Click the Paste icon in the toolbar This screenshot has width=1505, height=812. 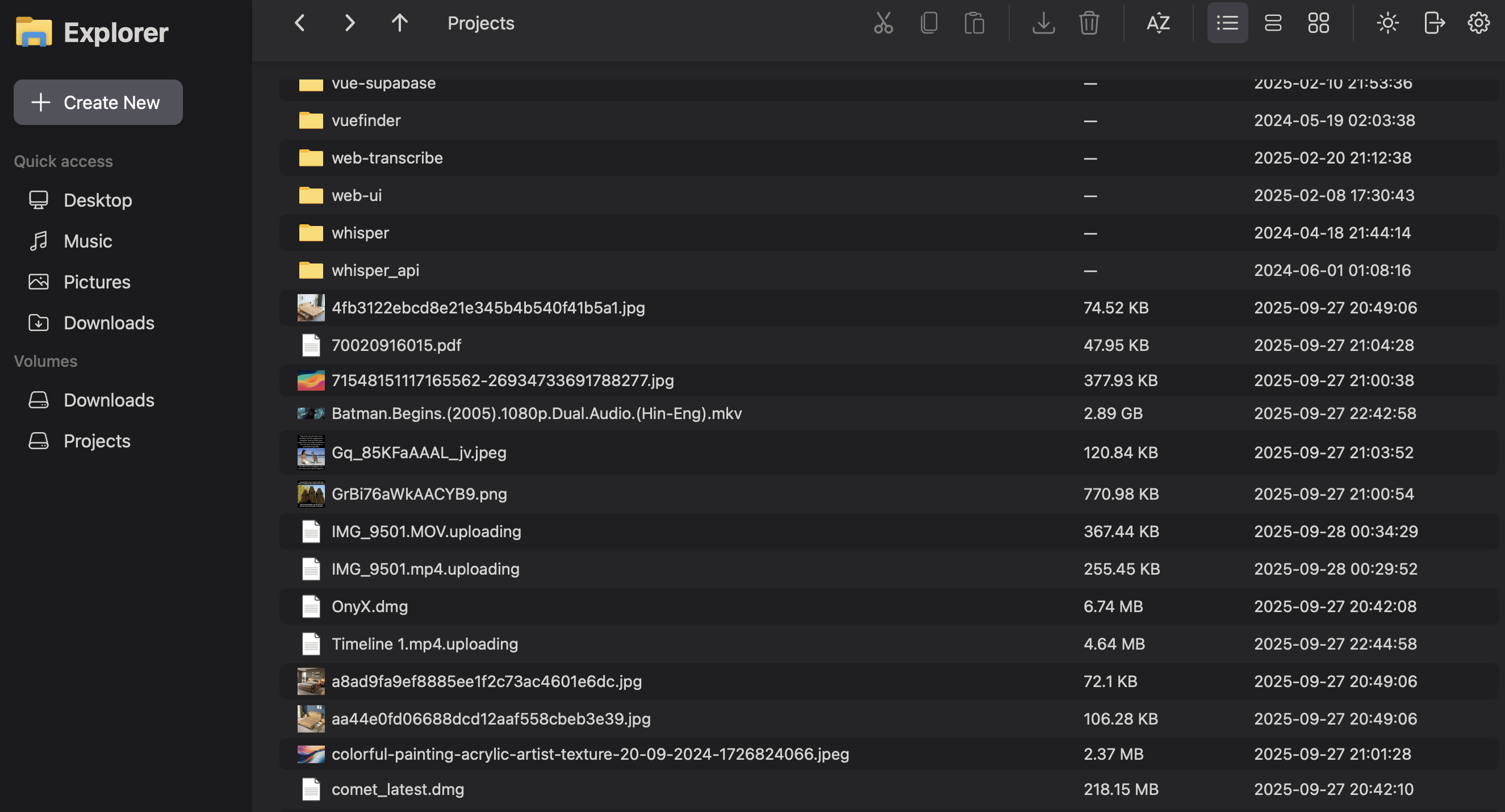point(974,23)
